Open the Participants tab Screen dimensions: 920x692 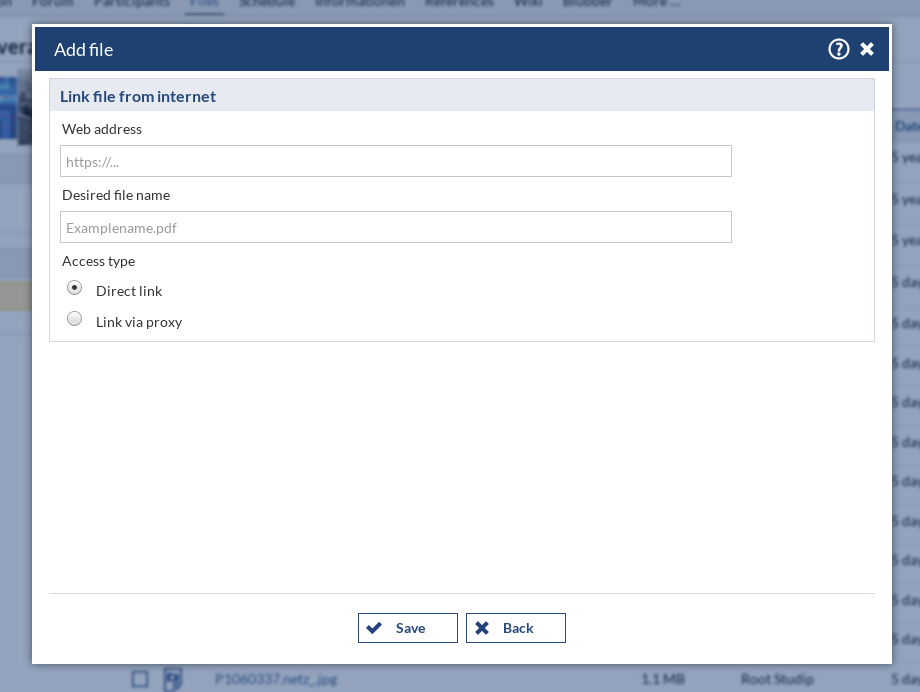[131, 4]
